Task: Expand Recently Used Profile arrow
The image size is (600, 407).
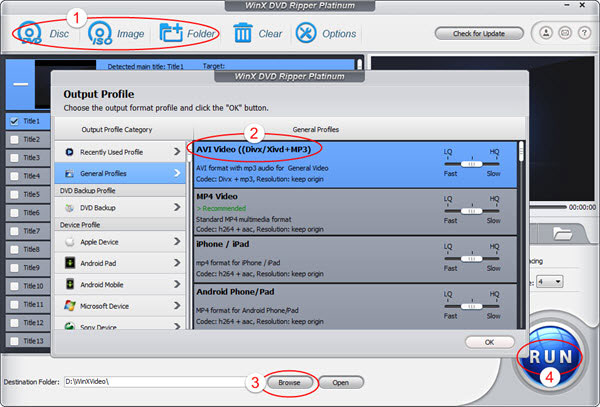Action: click(177, 151)
